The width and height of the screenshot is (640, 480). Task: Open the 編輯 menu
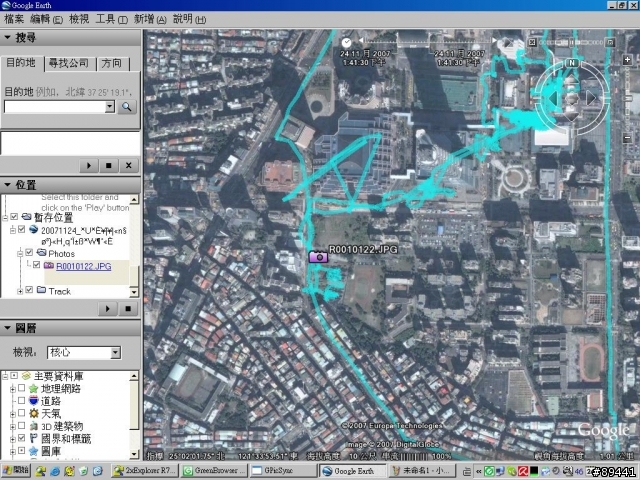click(46, 19)
